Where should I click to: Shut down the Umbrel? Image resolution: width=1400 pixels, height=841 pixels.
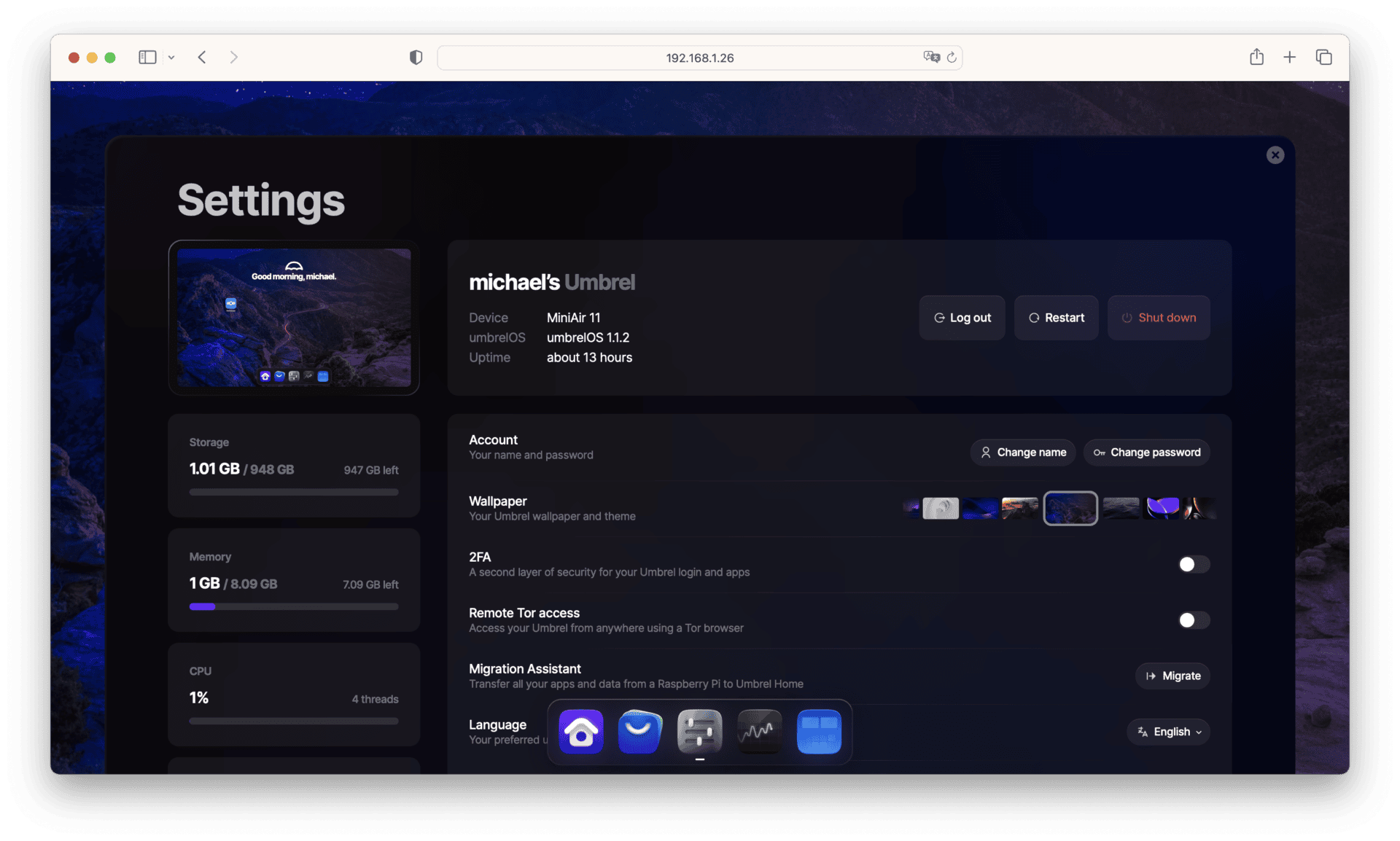click(x=1159, y=317)
